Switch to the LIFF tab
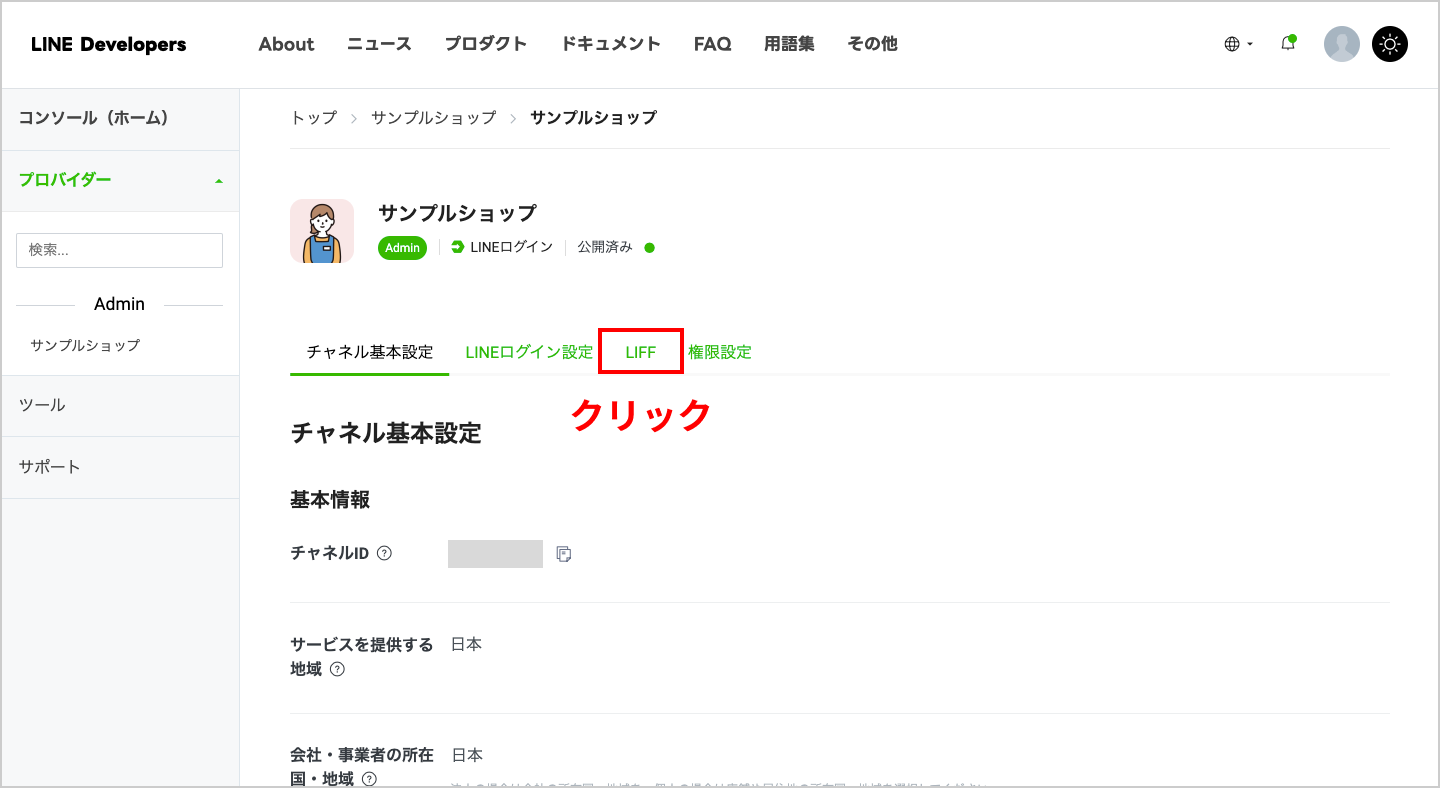Screen dimensions: 1440x788 (641, 352)
